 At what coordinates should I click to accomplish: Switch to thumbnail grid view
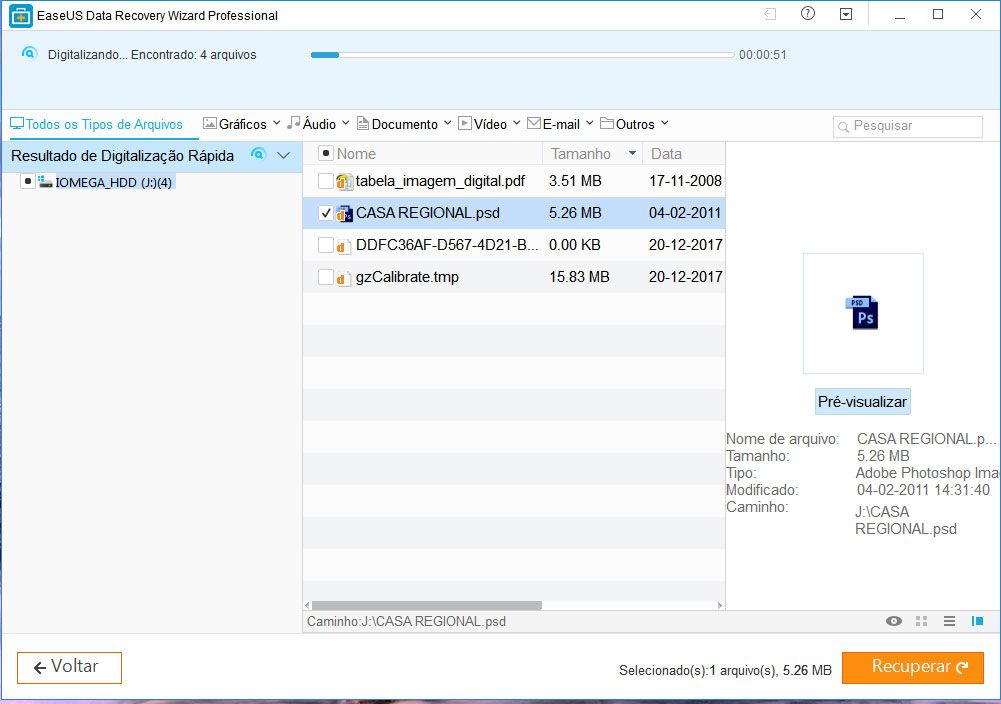point(922,621)
